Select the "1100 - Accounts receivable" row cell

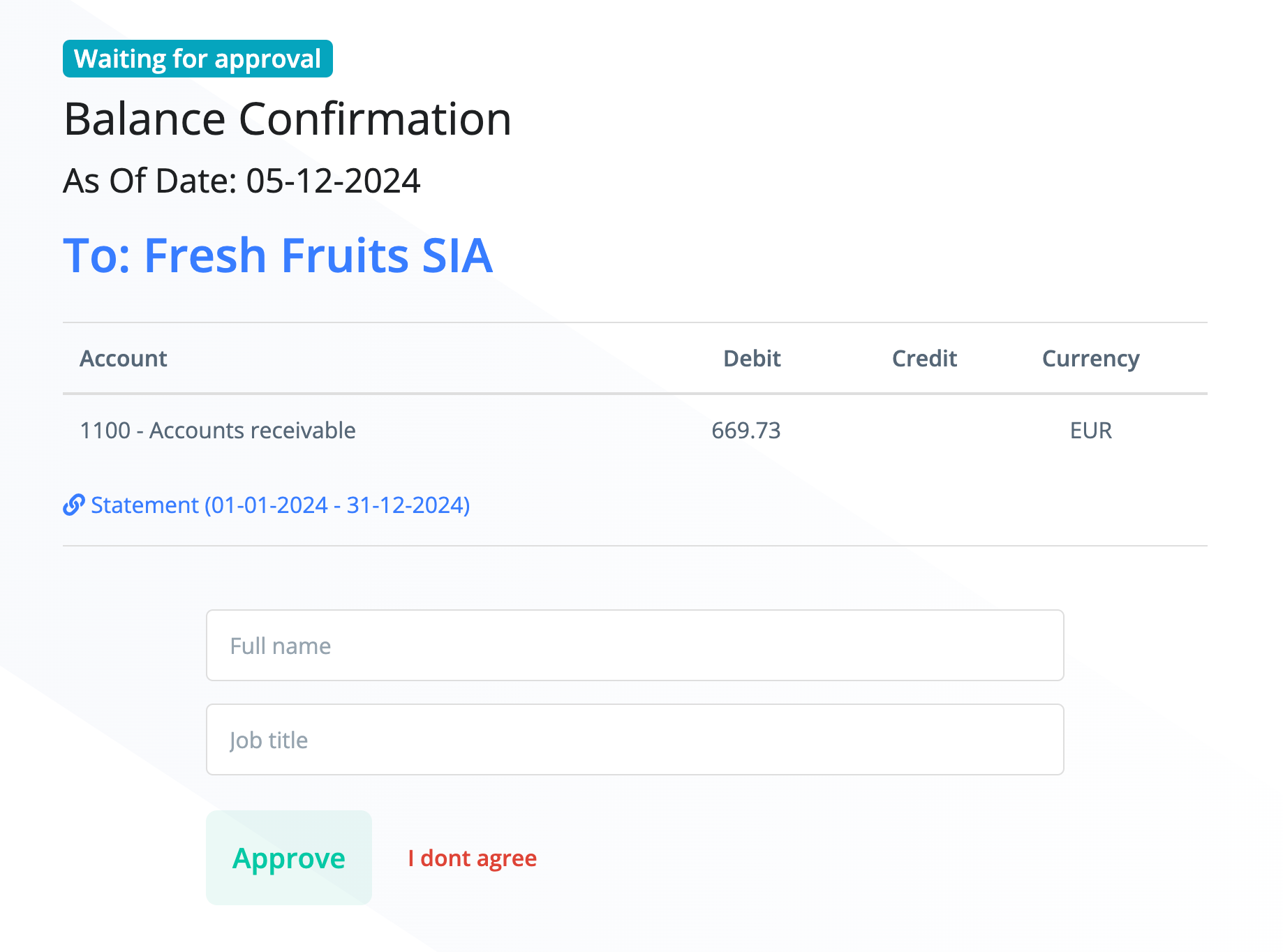pos(218,431)
